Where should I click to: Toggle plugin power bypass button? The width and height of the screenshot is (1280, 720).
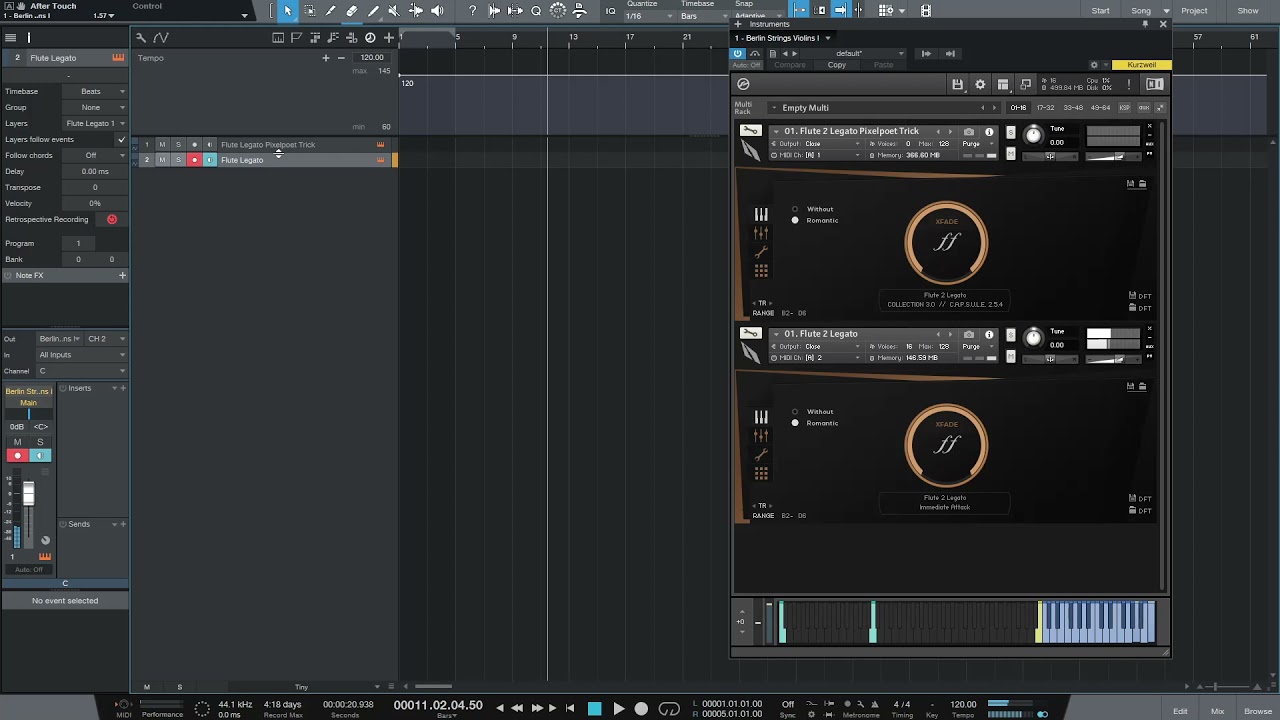(x=738, y=54)
